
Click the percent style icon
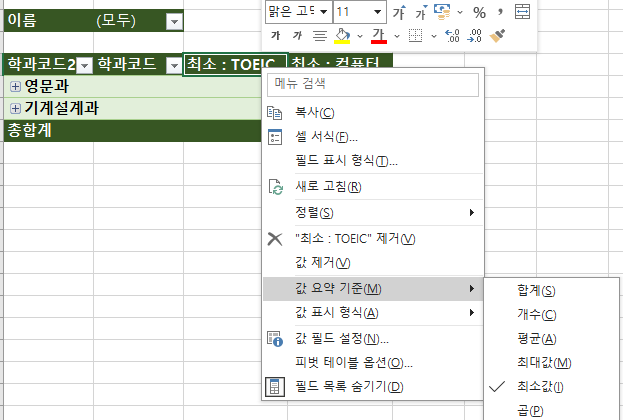pyautogui.click(x=479, y=12)
